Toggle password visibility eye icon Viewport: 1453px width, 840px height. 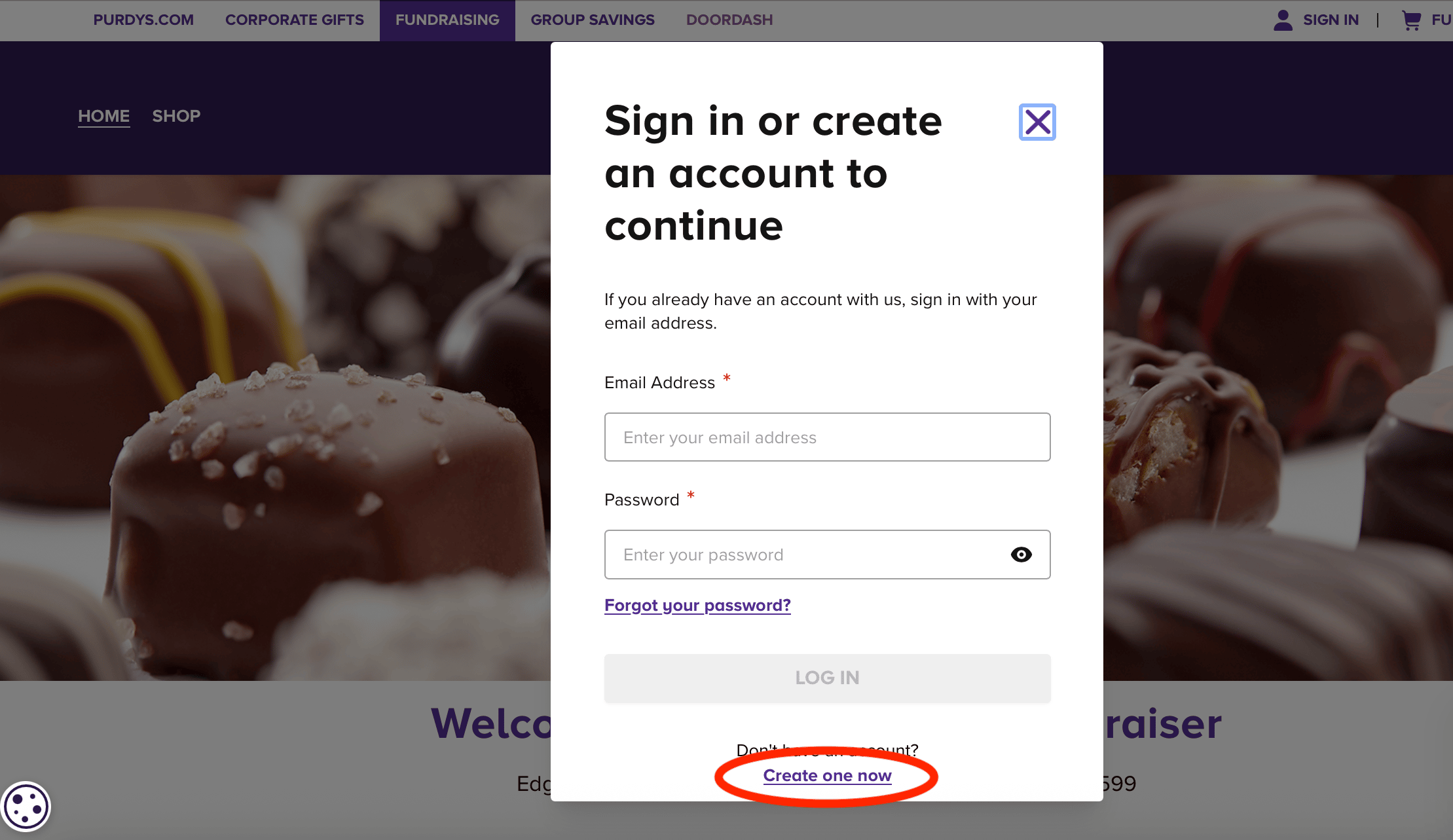coord(1021,555)
